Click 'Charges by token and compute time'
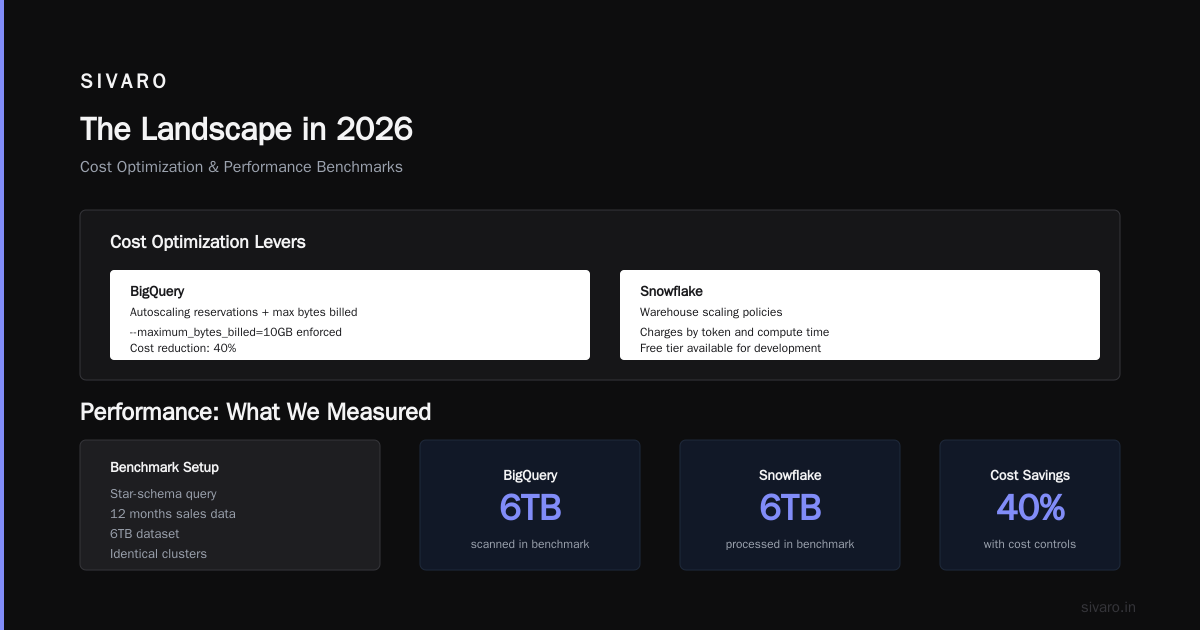The image size is (1200, 630). (734, 332)
